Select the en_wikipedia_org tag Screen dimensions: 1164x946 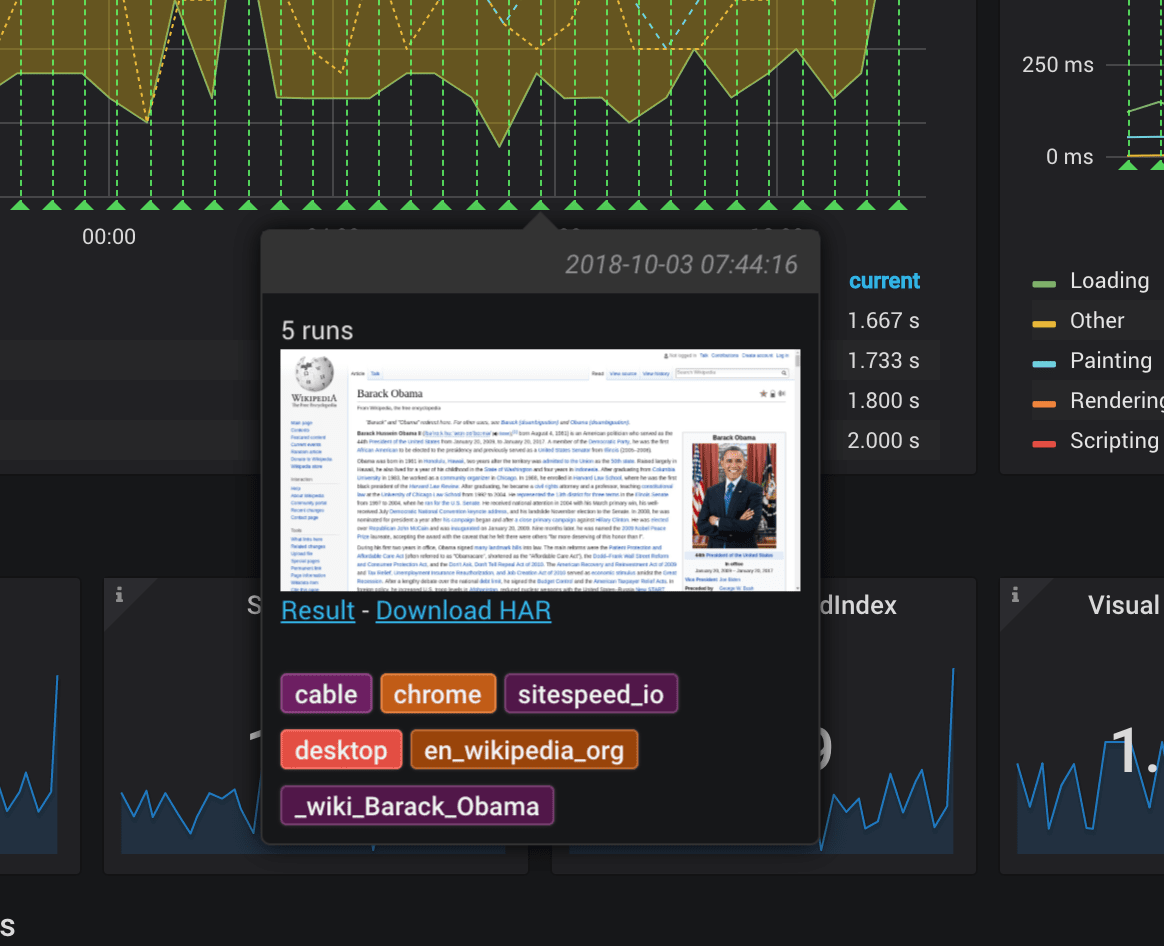tap(524, 750)
